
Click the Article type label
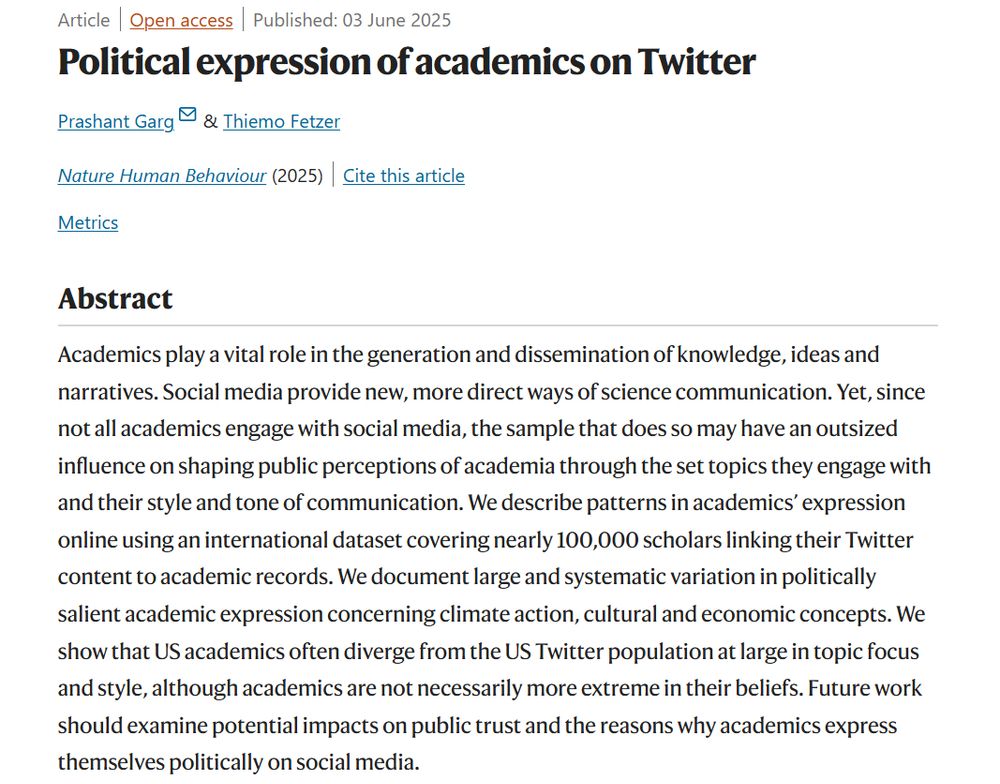pos(84,20)
